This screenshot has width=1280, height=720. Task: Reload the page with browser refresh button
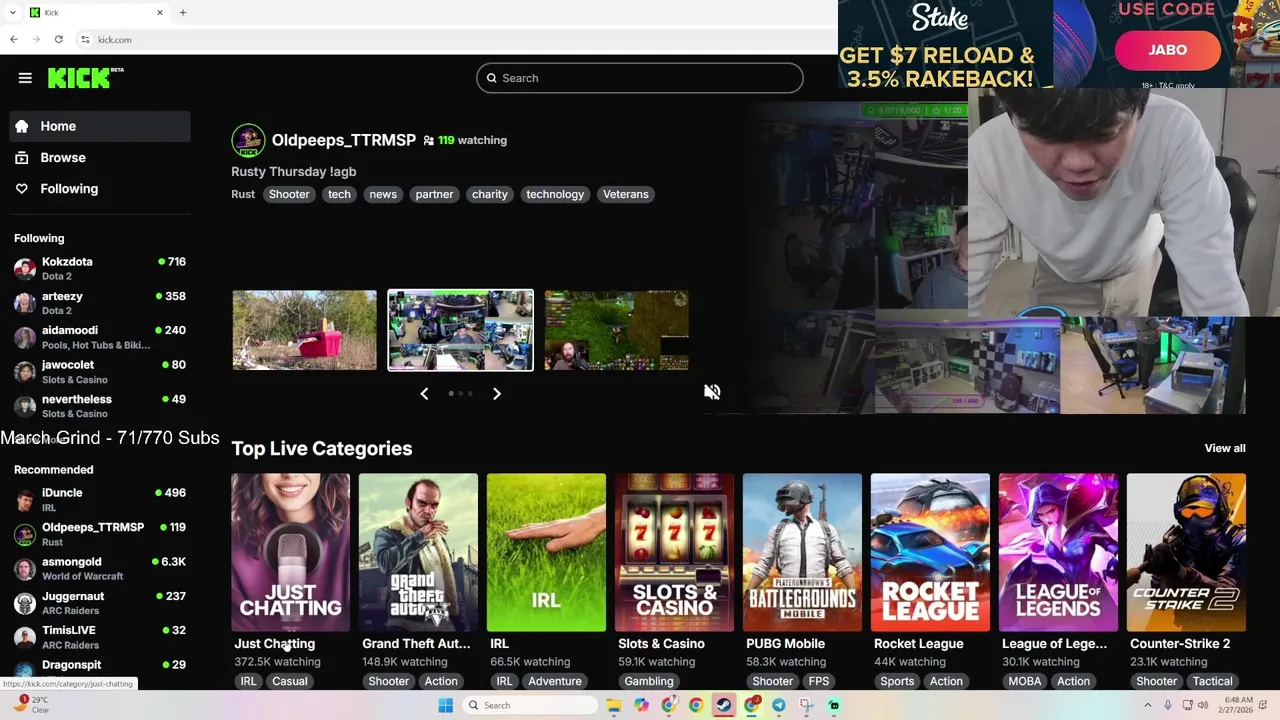[x=59, y=39]
